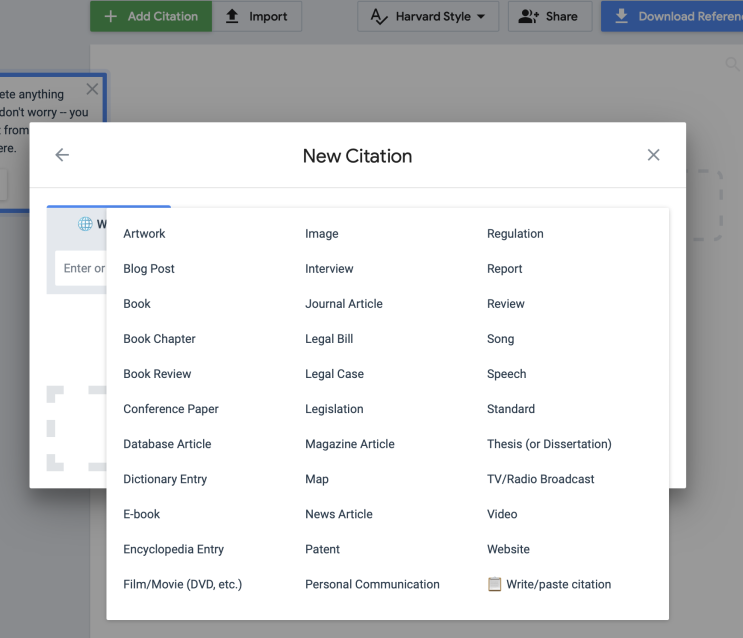Select Review source type
The image size is (743, 638).
pos(506,304)
